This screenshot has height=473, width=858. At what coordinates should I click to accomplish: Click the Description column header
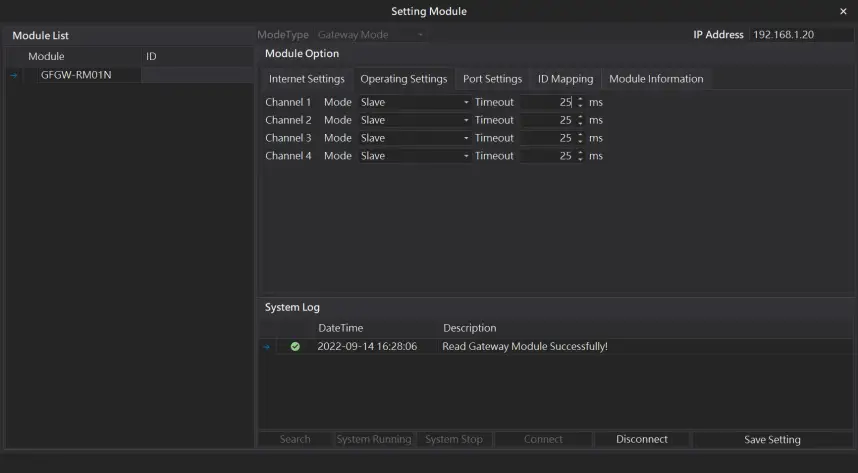tap(469, 328)
